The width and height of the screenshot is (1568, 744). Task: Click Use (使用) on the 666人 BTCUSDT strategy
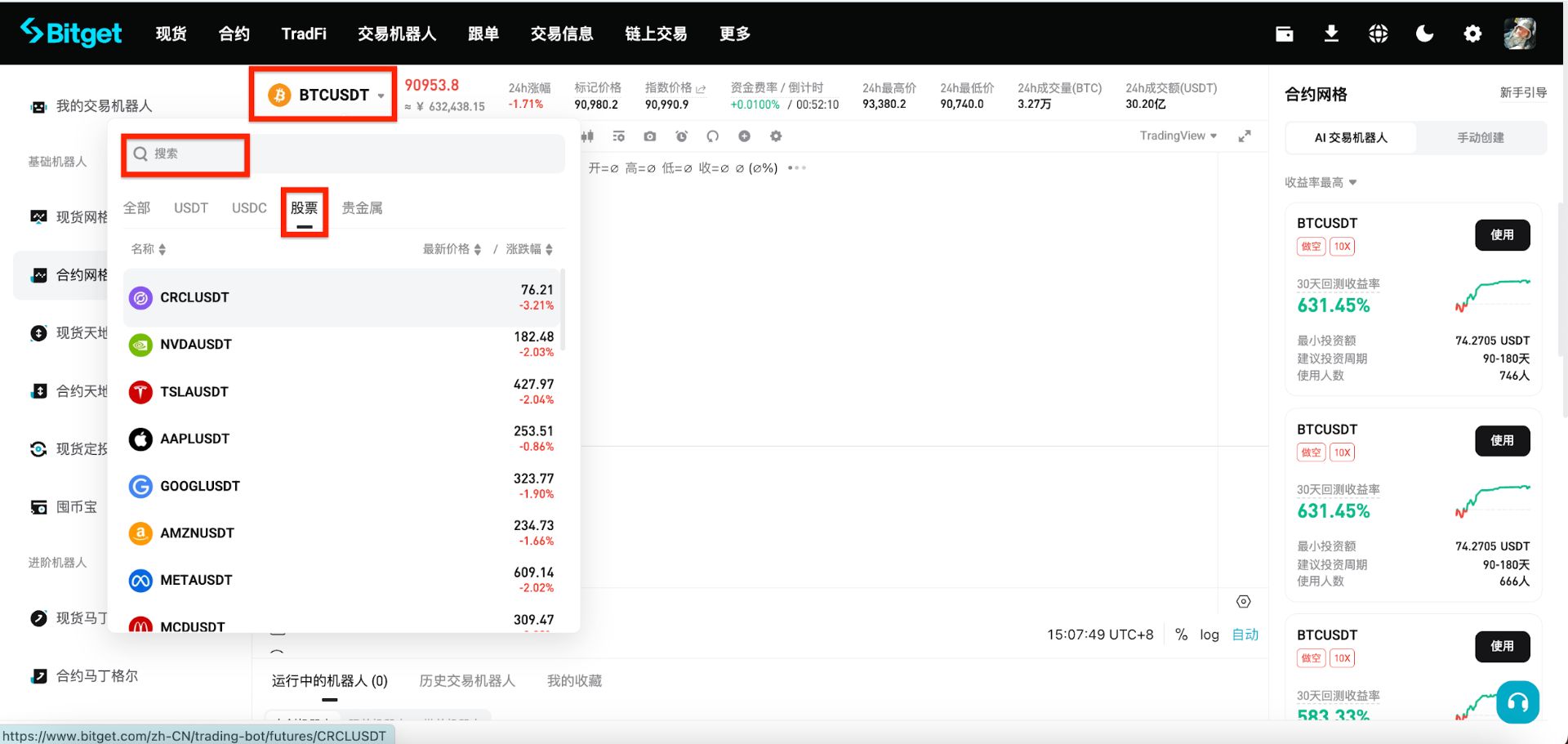click(1502, 441)
